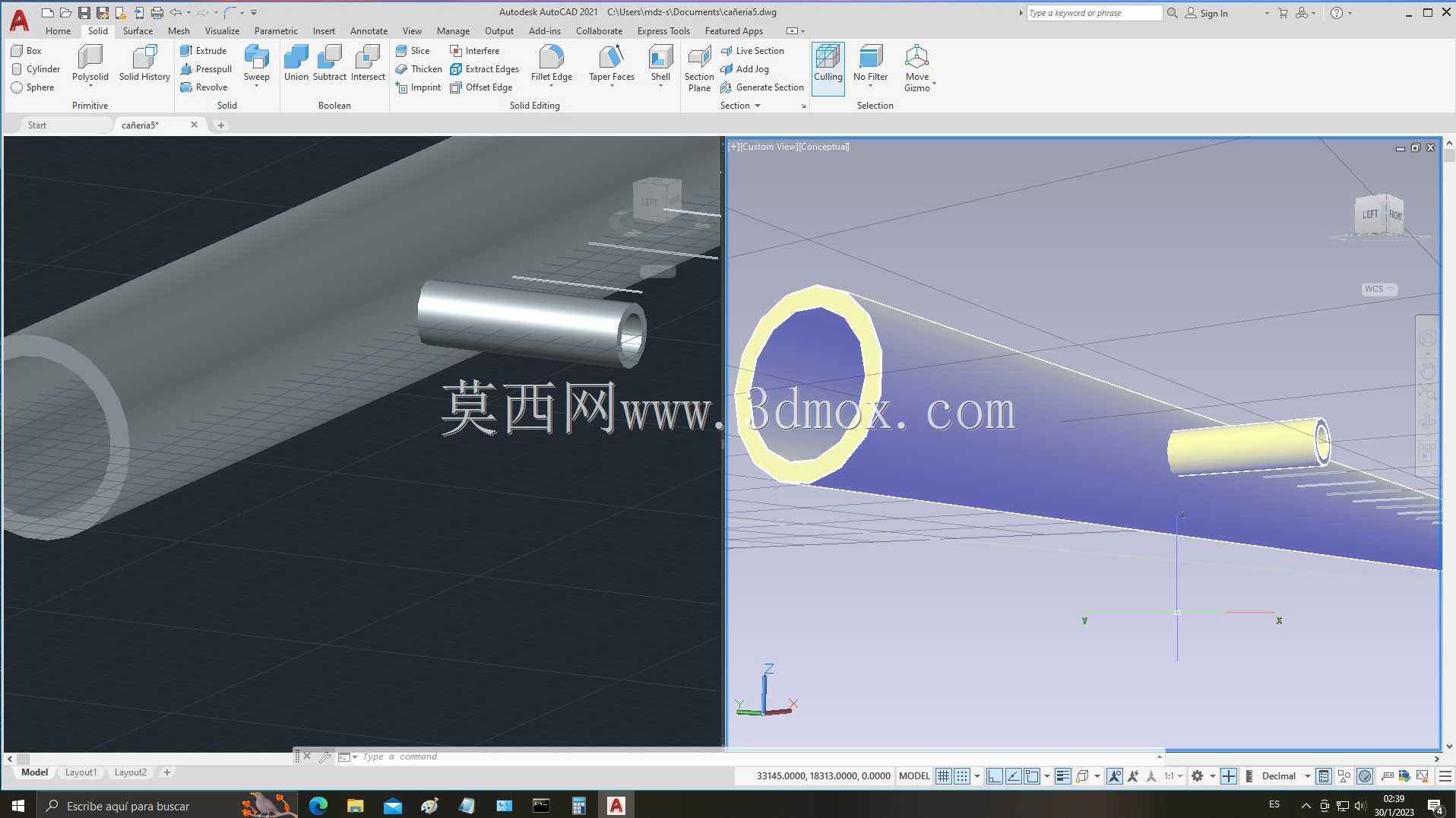Viewport: 1456px width, 818px height.
Task: Open Sweep dropdown arrow
Action: click(257, 86)
